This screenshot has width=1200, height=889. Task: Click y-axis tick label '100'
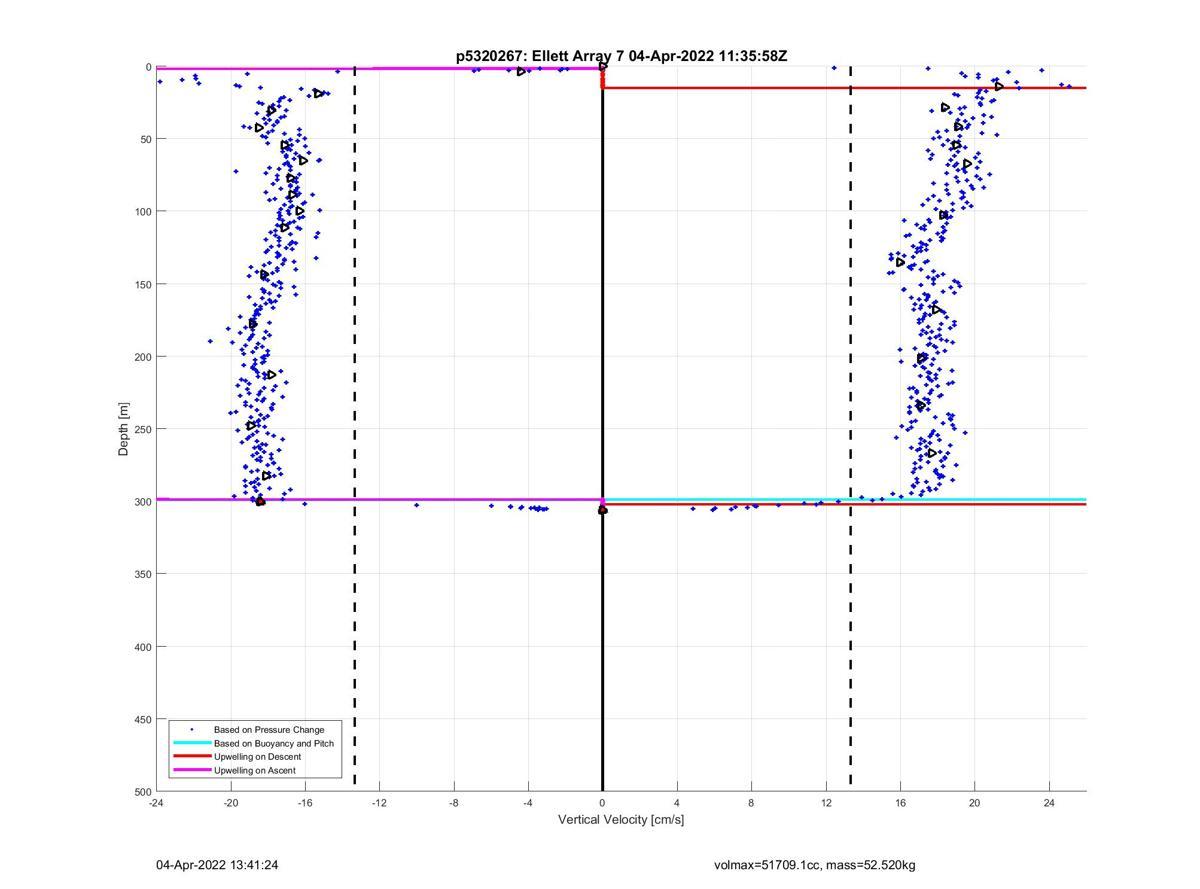tap(142, 212)
